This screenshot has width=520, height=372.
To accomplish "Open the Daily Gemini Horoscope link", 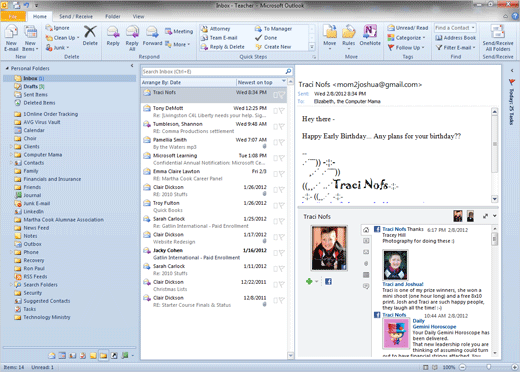I will pyautogui.click(x=434, y=324).
